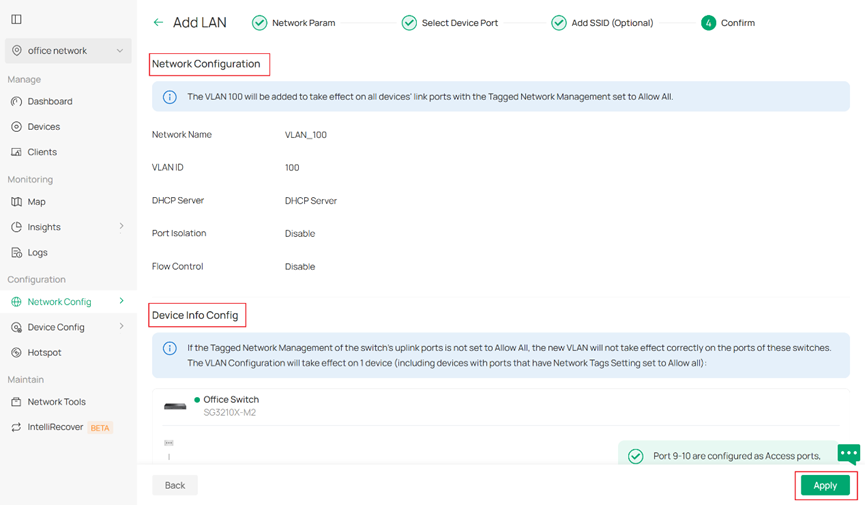This screenshot has width=865, height=505.
Task: Click the green online status dot
Action: (197, 400)
